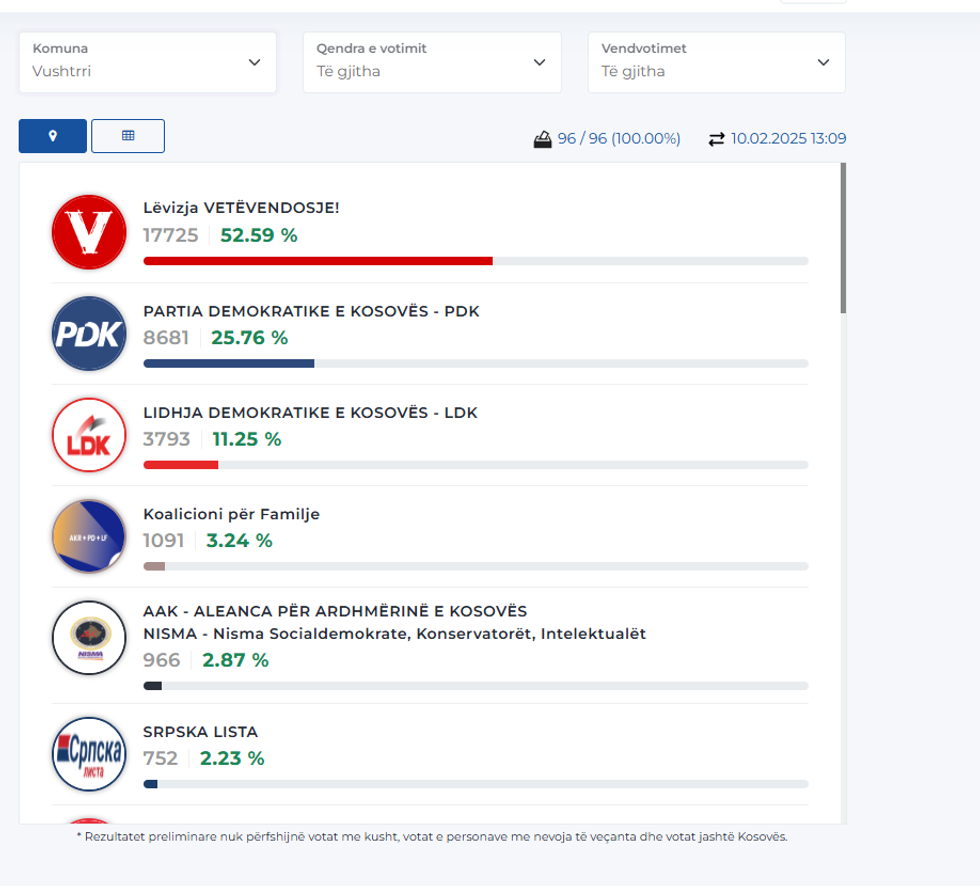Switch to table grid view

click(x=128, y=136)
